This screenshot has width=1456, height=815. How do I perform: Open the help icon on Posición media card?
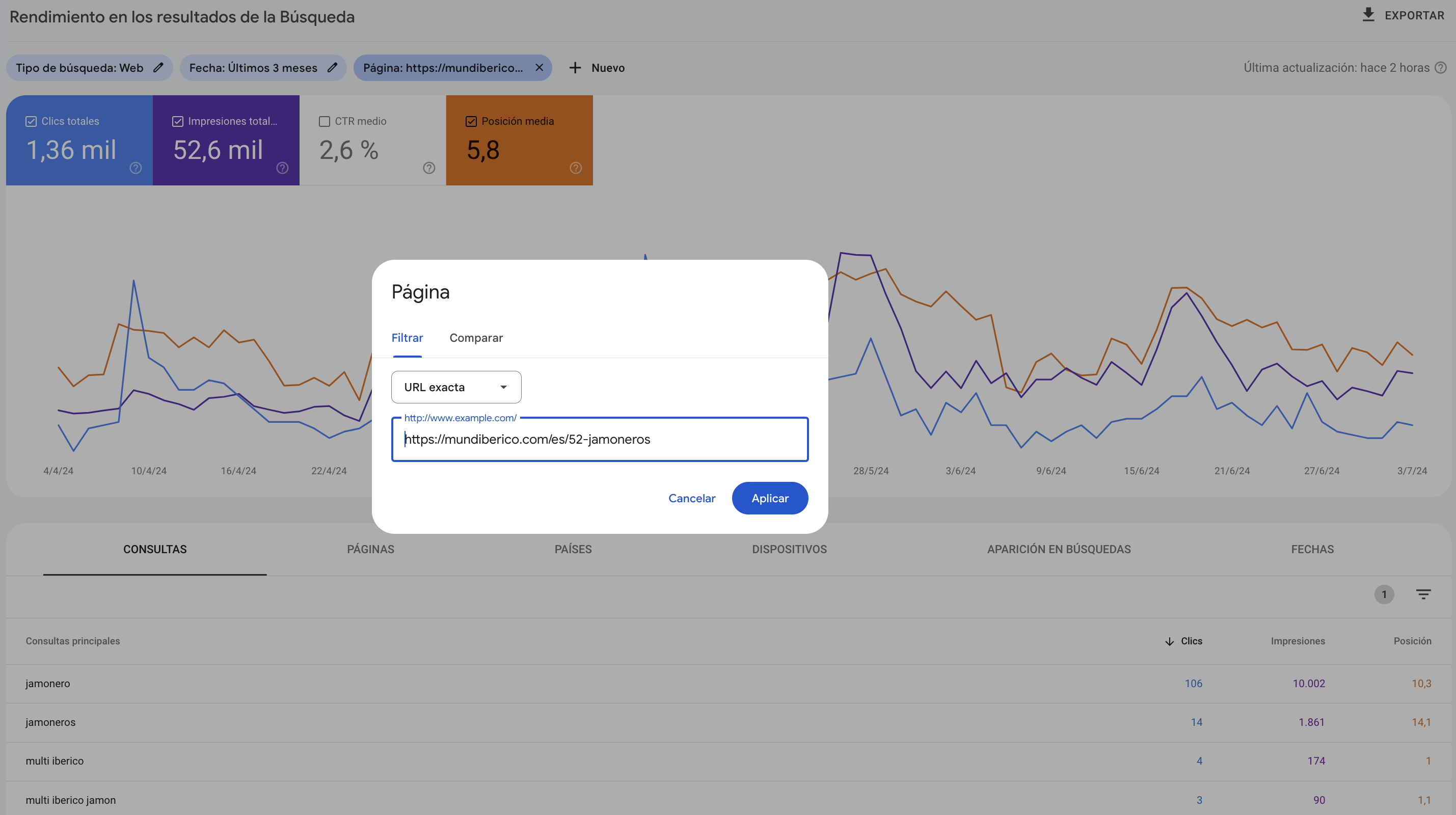point(575,167)
